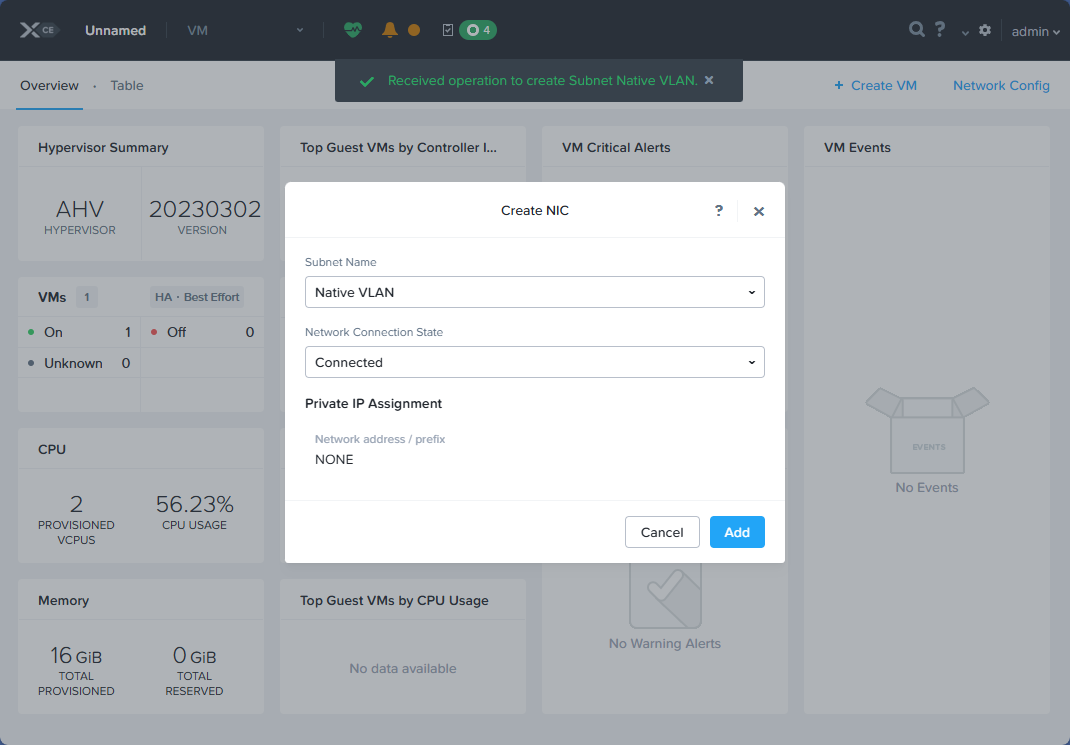
Task: Expand the admin user menu
Action: point(1033,31)
